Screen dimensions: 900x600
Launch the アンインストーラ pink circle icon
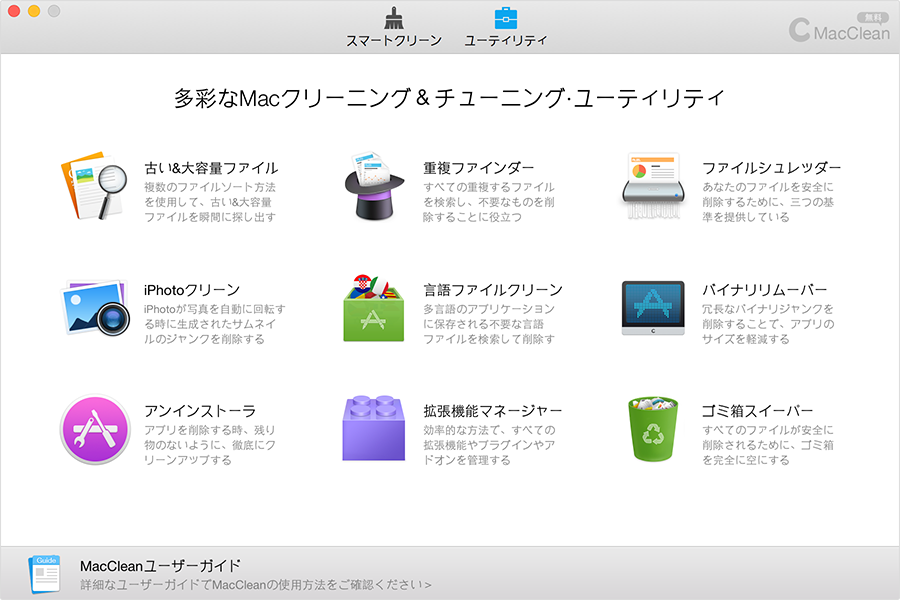pyautogui.click(x=95, y=429)
